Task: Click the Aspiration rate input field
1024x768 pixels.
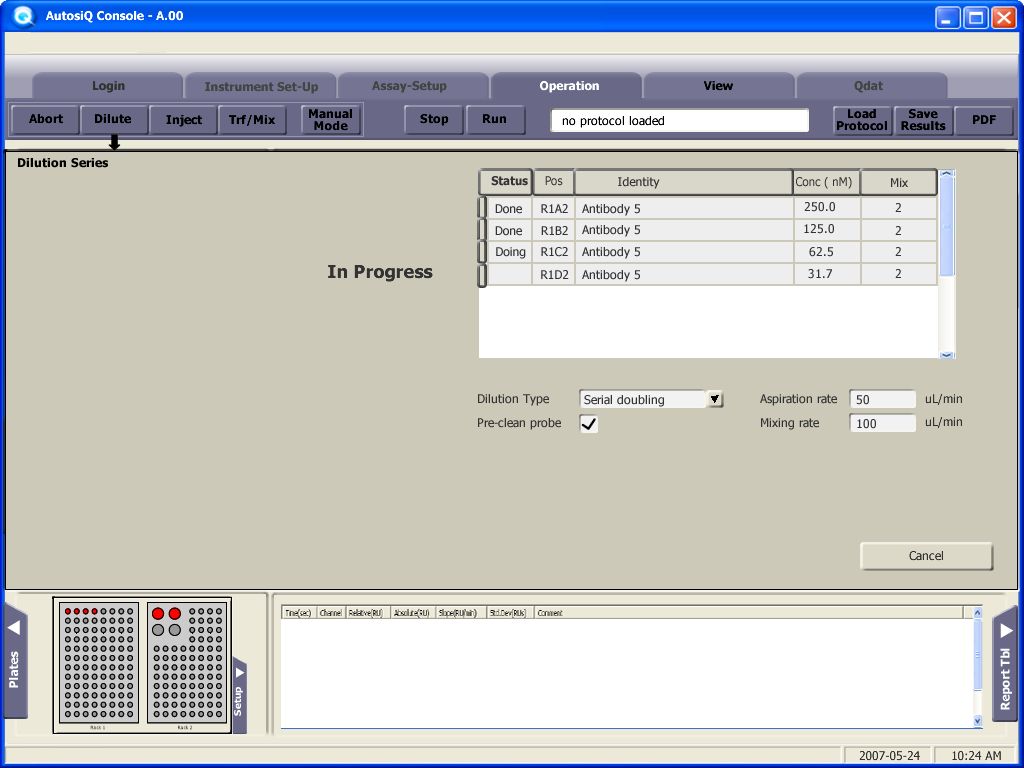Action: (x=882, y=399)
